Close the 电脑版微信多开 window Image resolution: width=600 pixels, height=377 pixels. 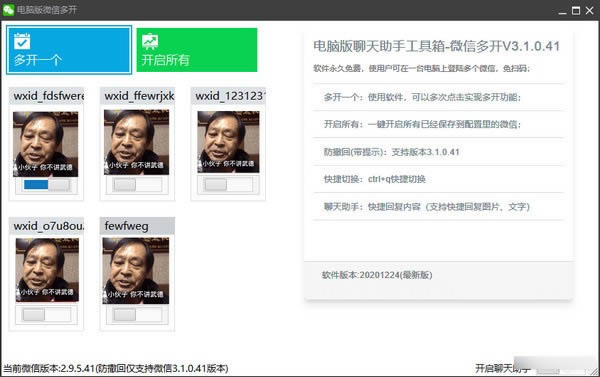[x=589, y=10]
